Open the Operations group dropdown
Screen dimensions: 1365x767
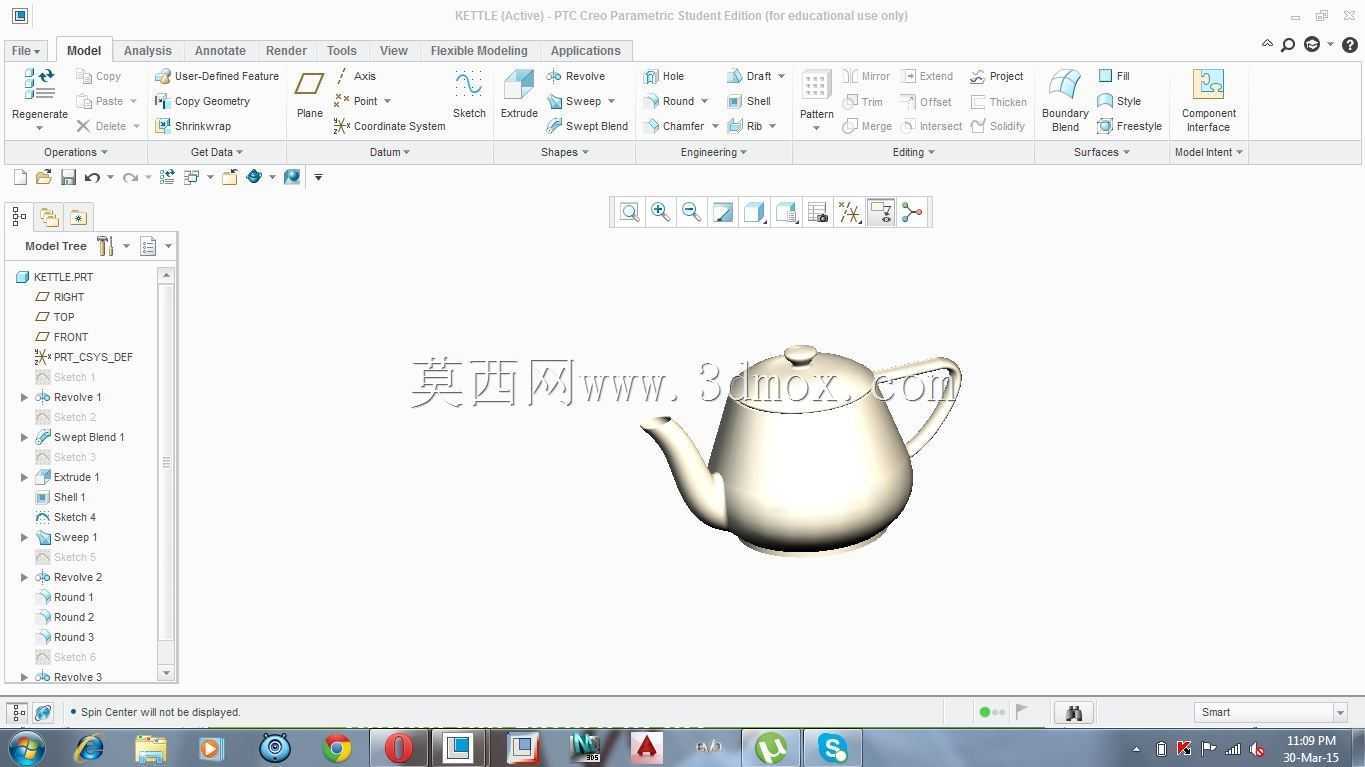pyautogui.click(x=76, y=152)
